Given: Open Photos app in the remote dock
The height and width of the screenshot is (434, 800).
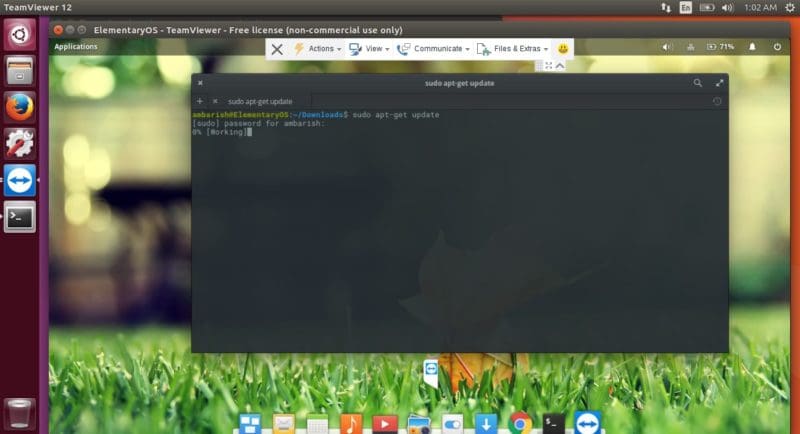Looking at the screenshot, I should coord(419,424).
